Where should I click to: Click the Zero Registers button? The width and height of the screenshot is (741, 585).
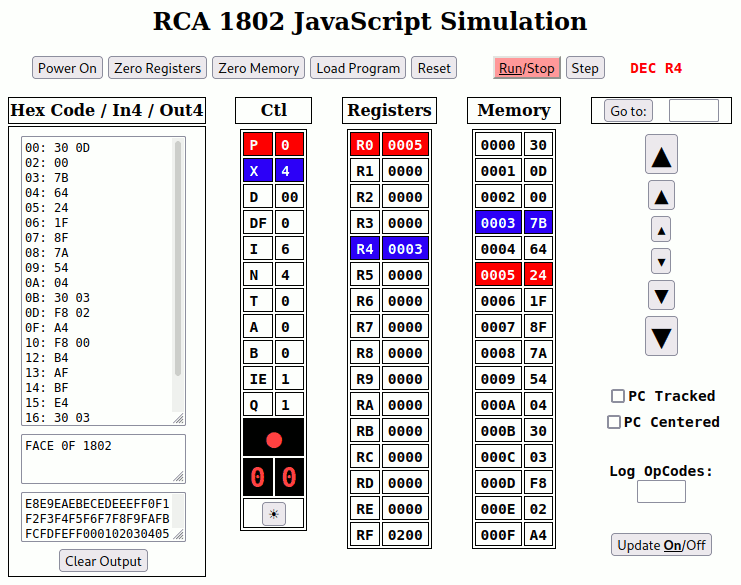coord(157,68)
